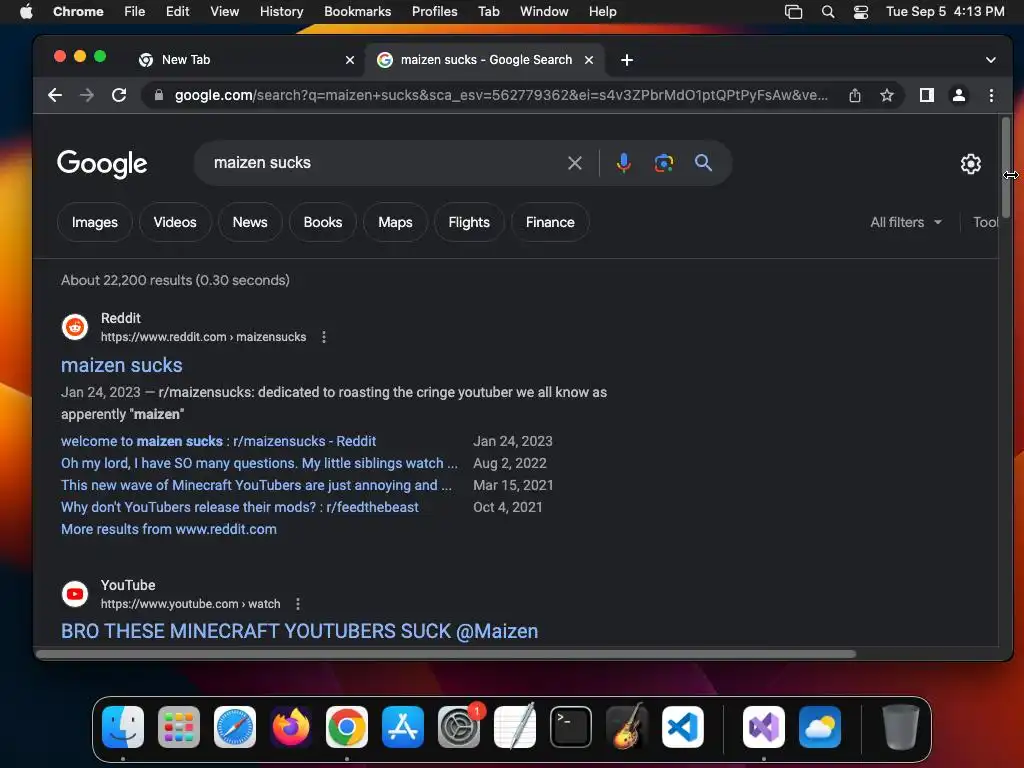
Task: Open More results from www.reddit.com
Action: tap(168, 529)
